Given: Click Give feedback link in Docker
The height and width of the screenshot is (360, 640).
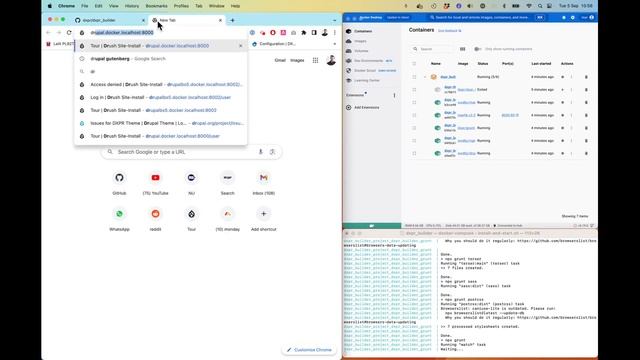Looking at the screenshot, I should pyautogui.click(x=449, y=31).
